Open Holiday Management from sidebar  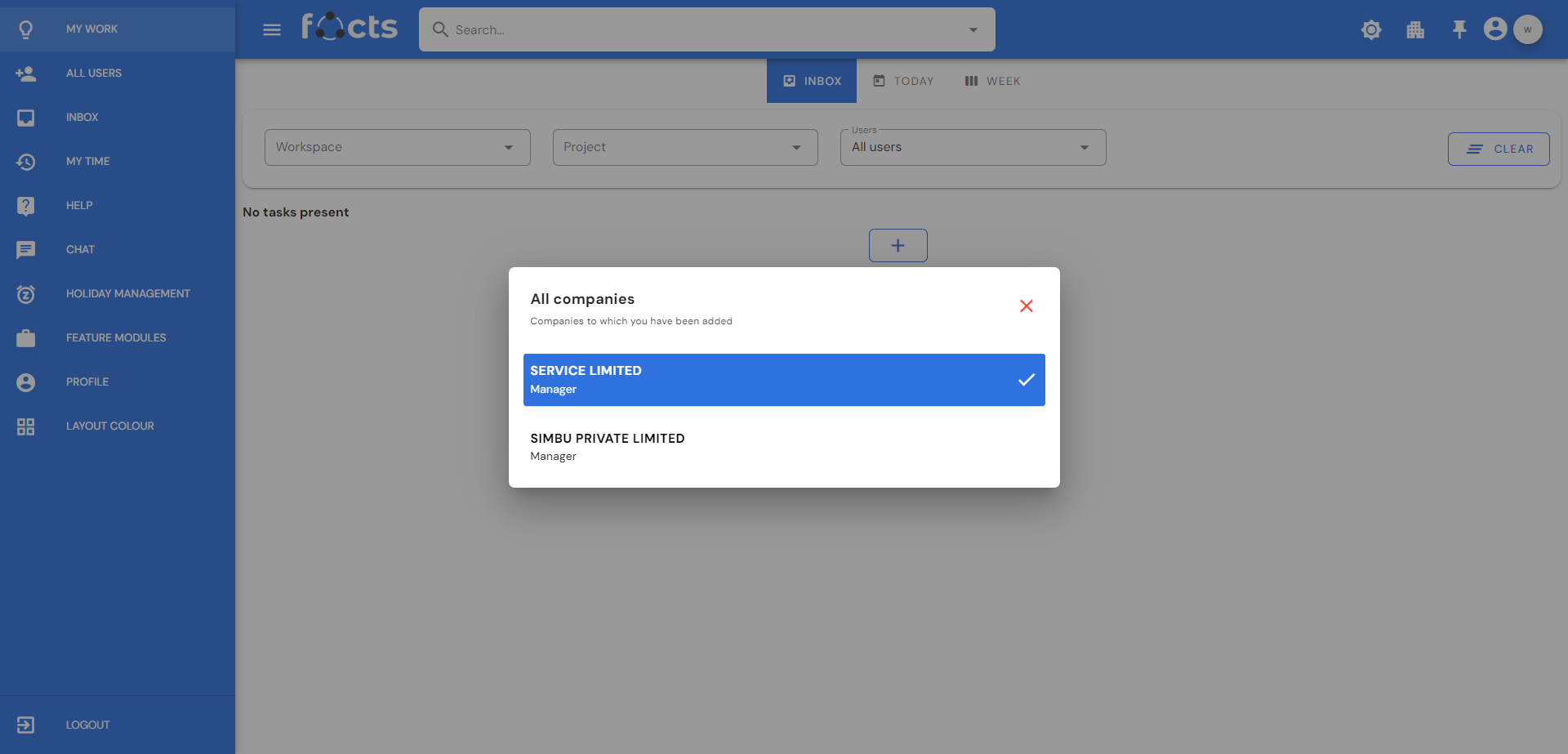(127, 293)
